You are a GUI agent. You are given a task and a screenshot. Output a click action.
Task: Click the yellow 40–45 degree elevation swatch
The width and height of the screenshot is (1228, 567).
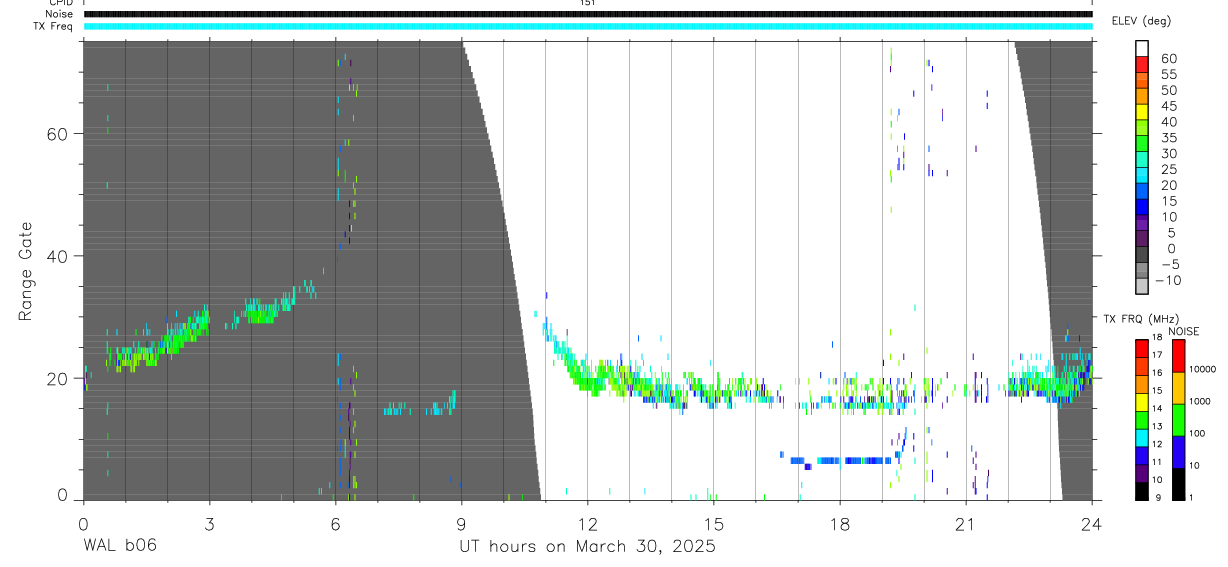[1142, 114]
